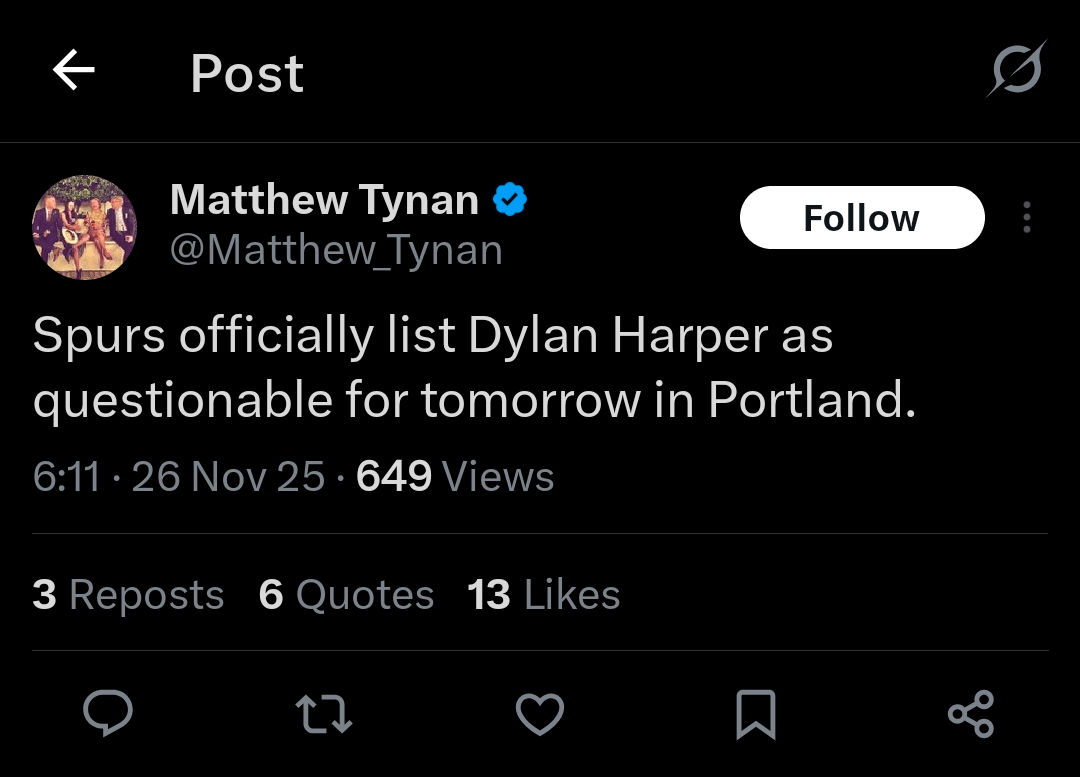This screenshot has height=777, width=1080.
Task: Open post options beside the Follow button
Action: pyautogui.click(x=1027, y=217)
